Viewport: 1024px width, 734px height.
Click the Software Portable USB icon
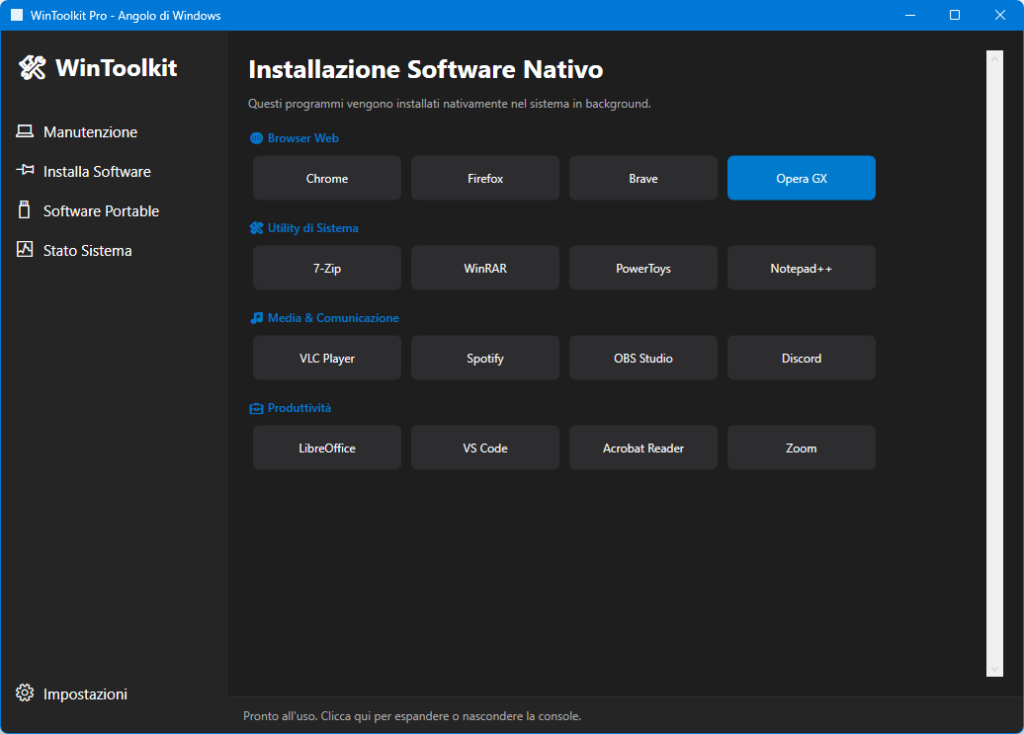[x=24, y=210]
